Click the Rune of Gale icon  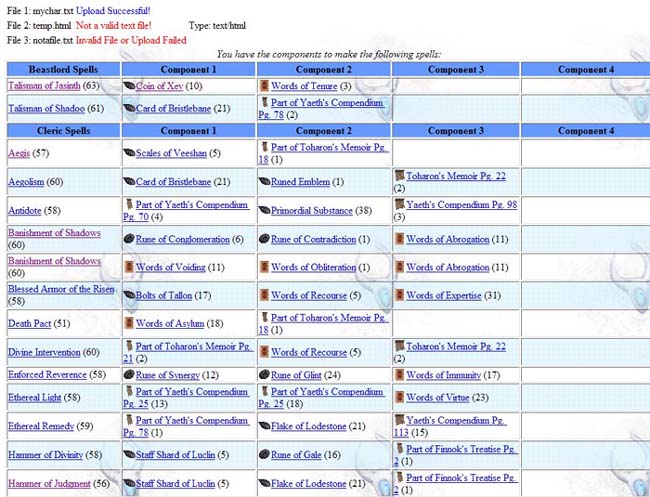pos(264,455)
